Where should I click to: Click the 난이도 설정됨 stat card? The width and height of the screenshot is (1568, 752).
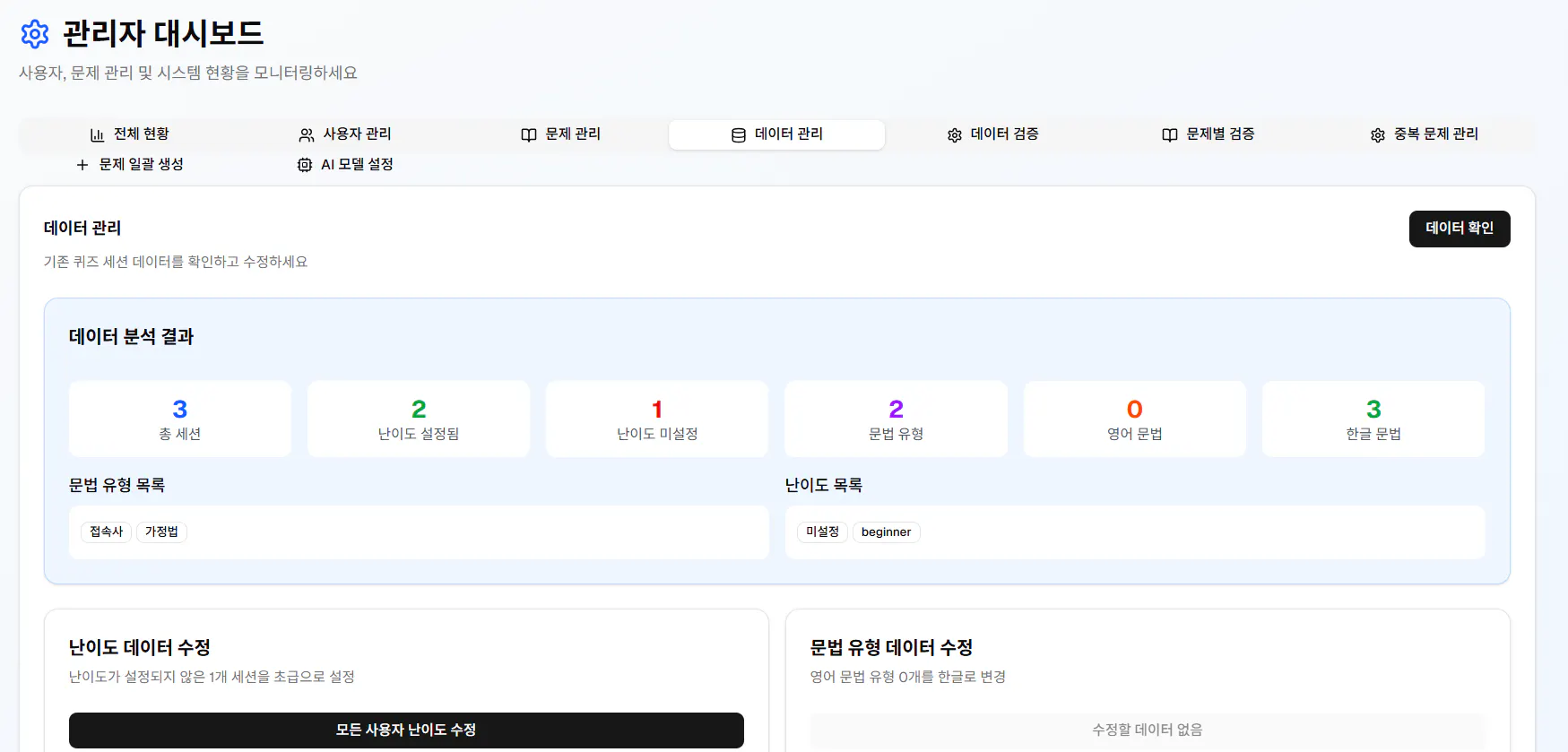pyautogui.click(x=419, y=419)
